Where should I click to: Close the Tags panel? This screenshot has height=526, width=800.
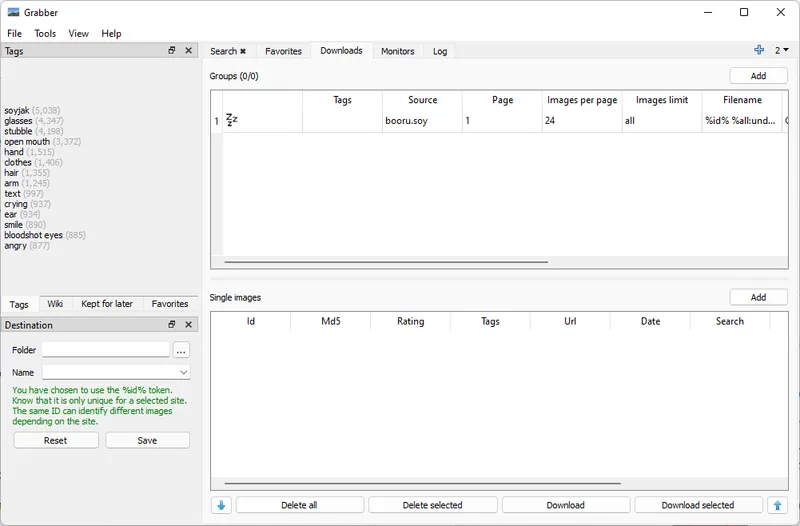(188, 50)
